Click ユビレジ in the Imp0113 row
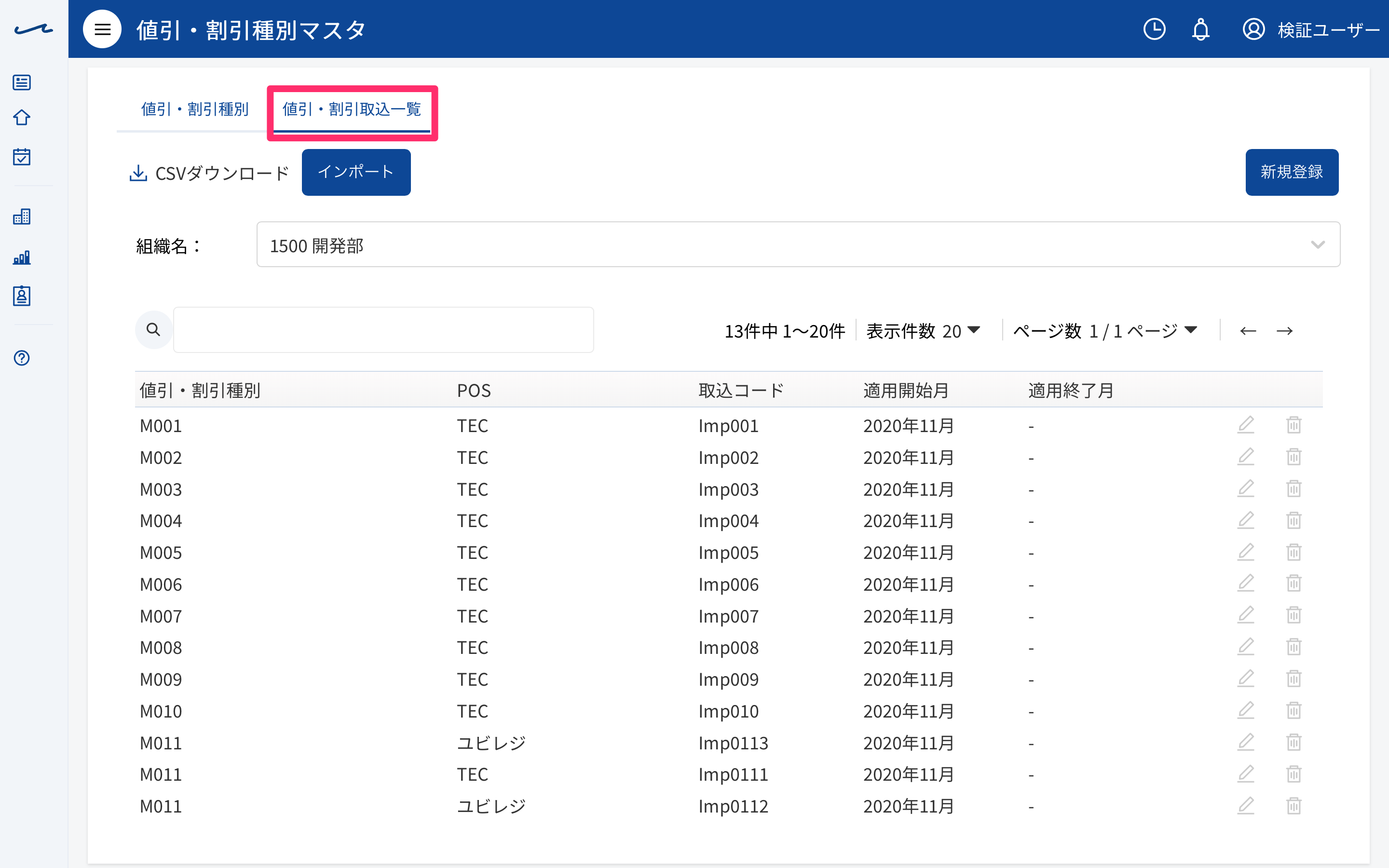 tap(491, 743)
